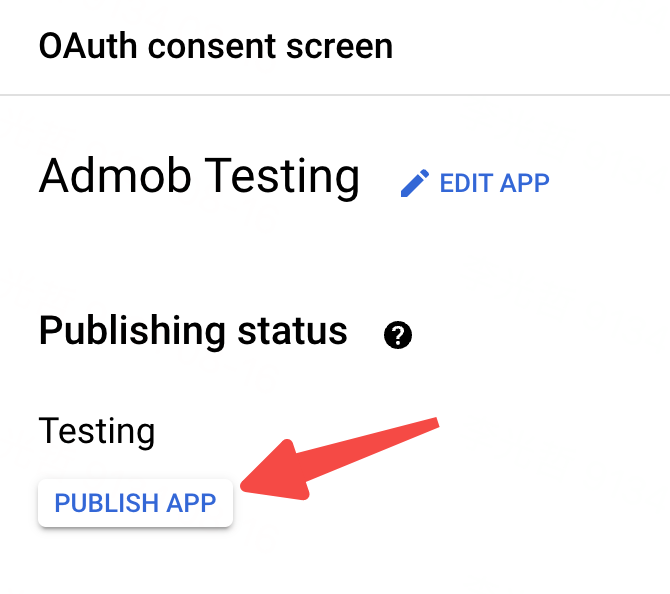Click the Publishing status heading
The image size is (670, 594).
click(193, 331)
